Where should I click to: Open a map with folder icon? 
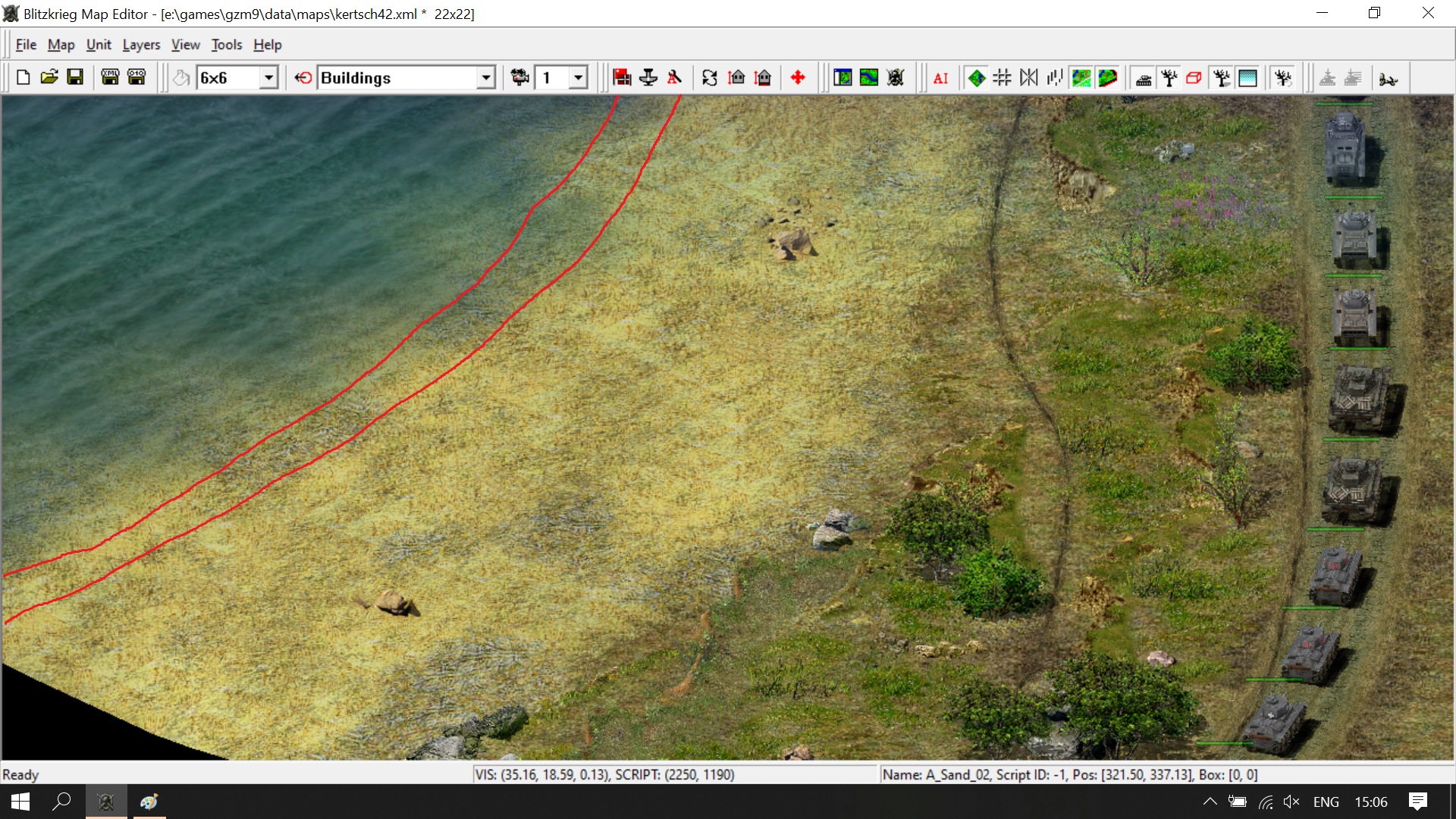click(x=49, y=77)
